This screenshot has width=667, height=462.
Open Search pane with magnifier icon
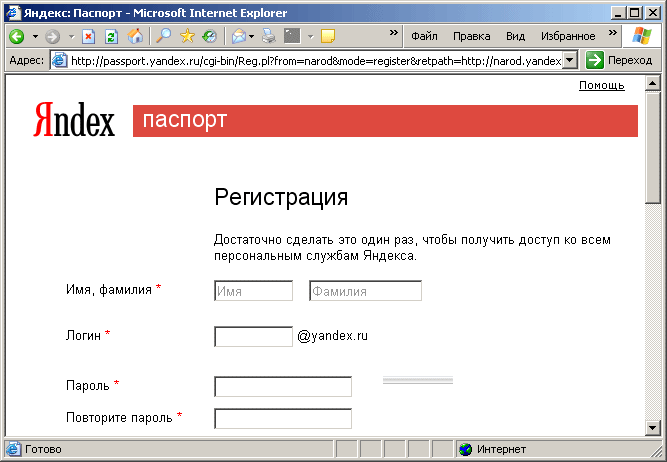(163, 36)
